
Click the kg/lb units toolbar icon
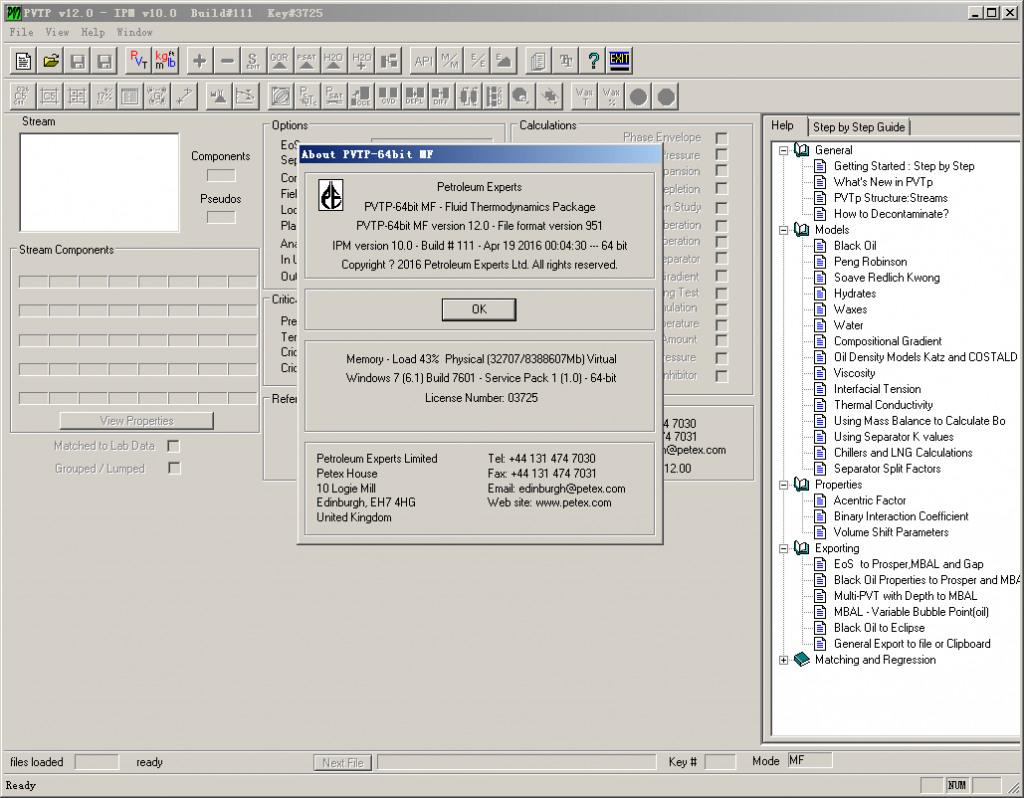[165, 61]
